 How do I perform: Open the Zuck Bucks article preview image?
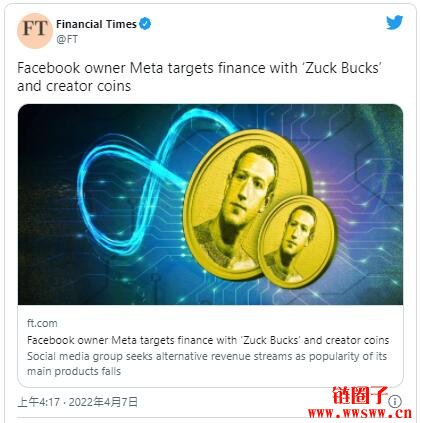(x=210, y=204)
